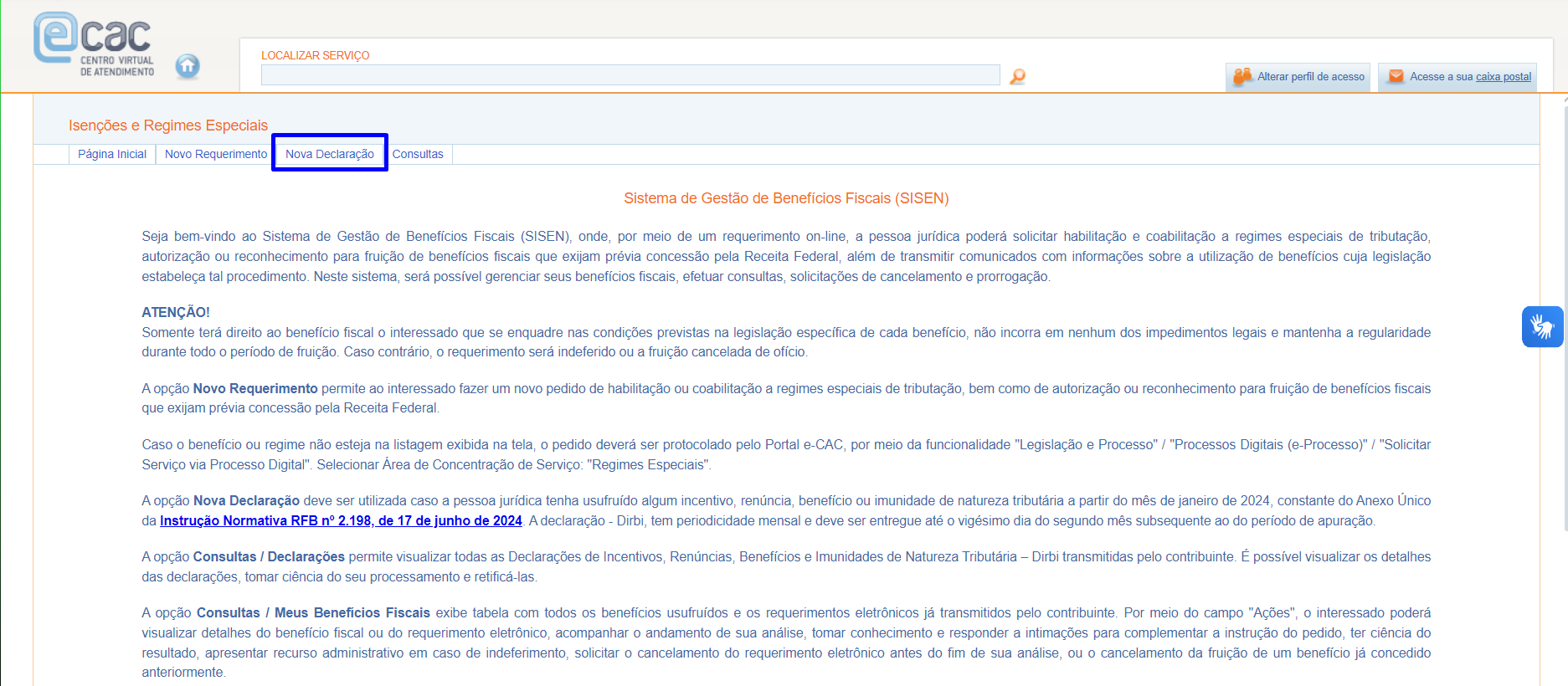1568x686 pixels.
Task: Click the page's vertical scrollbar
Action: coord(1565,335)
